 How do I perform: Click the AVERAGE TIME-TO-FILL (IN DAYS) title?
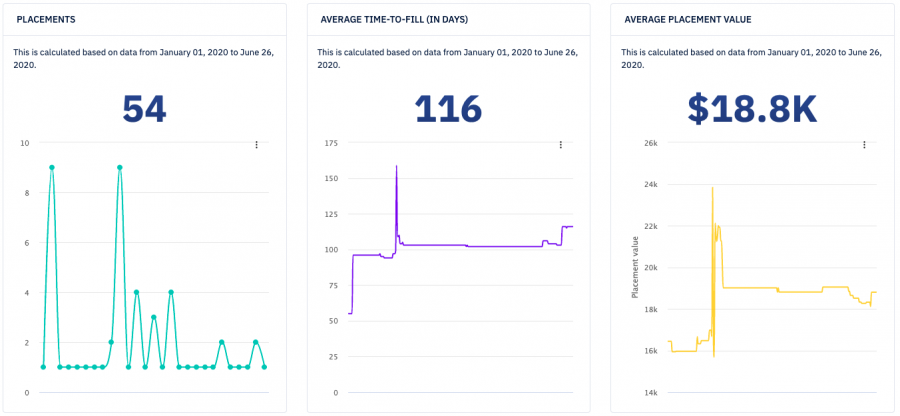pyautogui.click(x=394, y=20)
